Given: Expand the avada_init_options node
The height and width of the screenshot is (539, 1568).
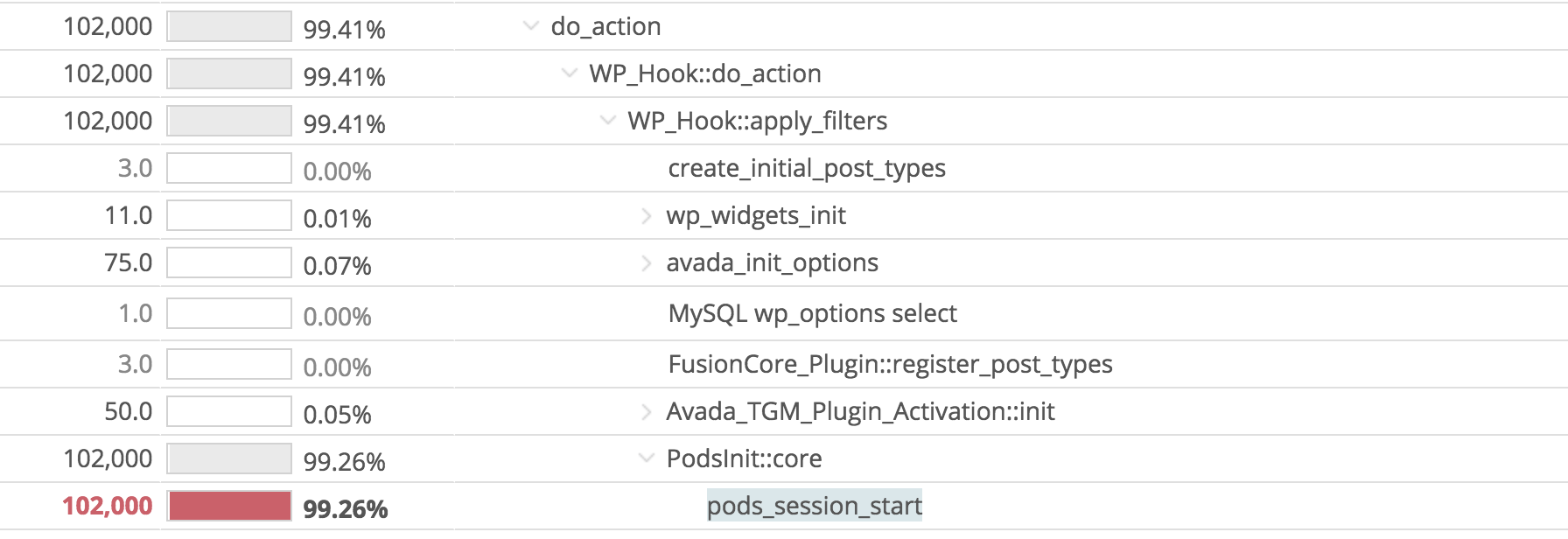Looking at the screenshot, I should click(645, 262).
